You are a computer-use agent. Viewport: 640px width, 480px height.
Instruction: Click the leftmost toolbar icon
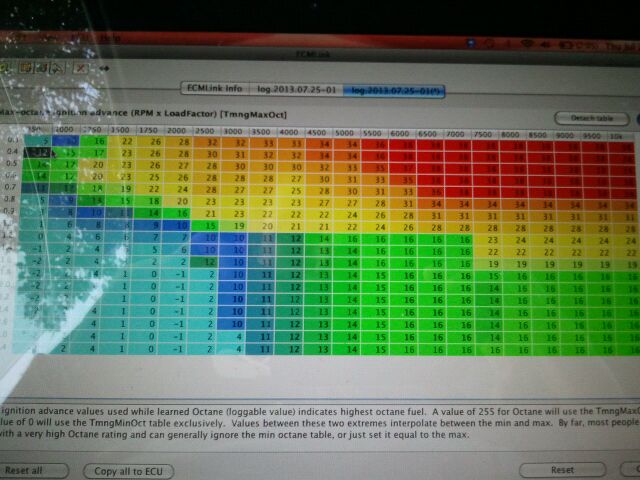6,67
